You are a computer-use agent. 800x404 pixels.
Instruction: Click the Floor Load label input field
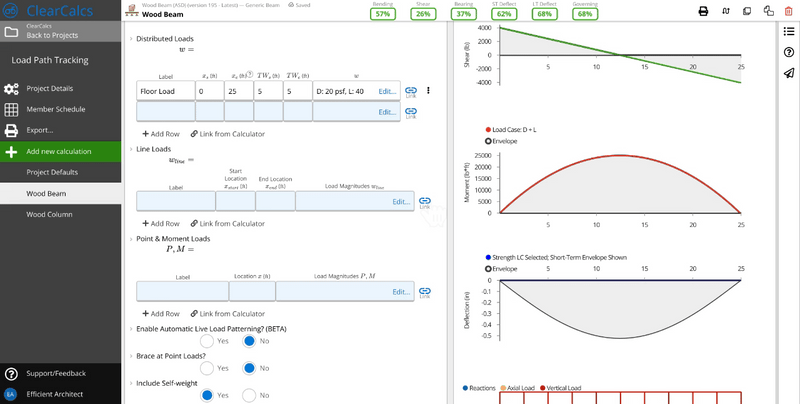[166, 91]
